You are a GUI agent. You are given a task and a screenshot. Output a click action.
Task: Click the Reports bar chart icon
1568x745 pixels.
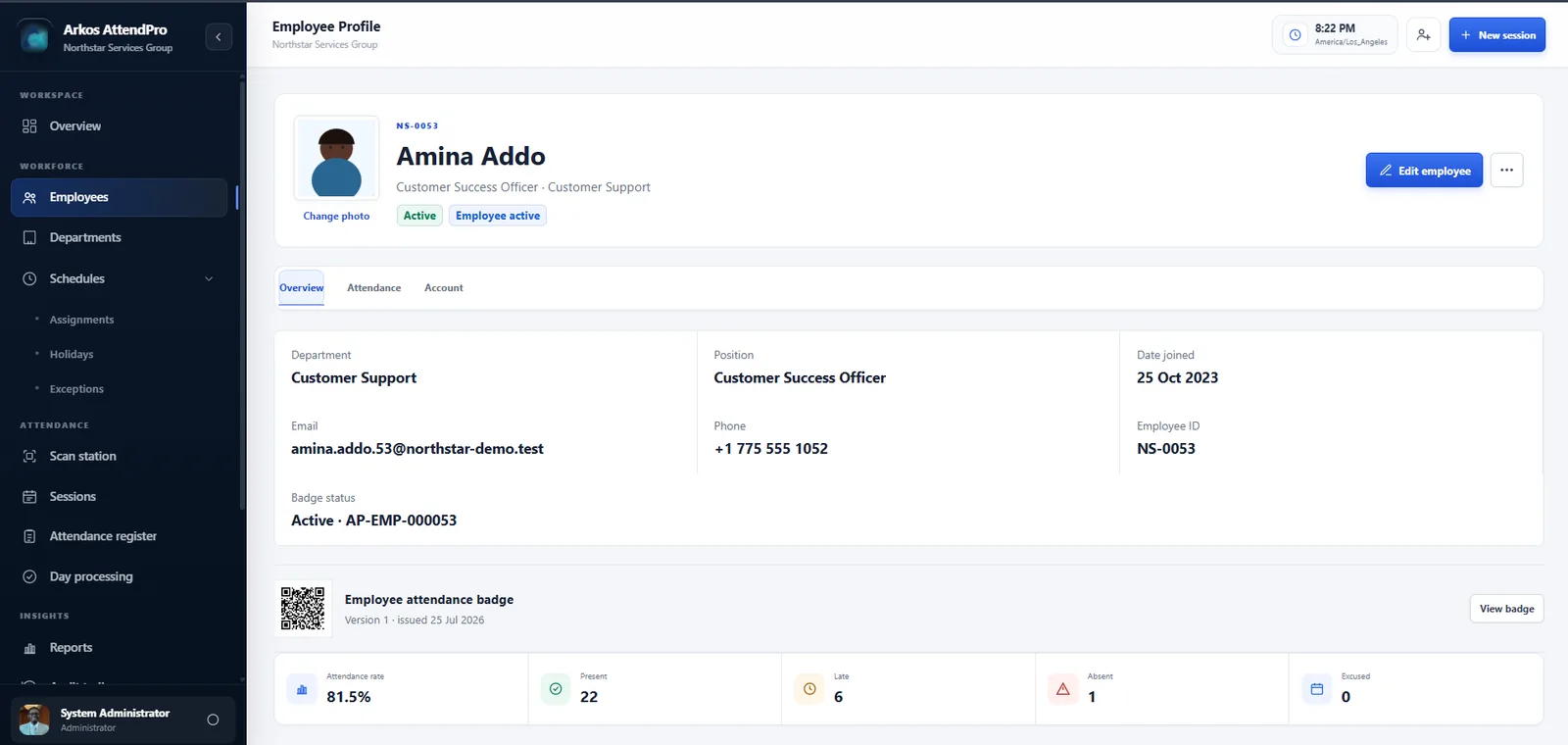[29, 648]
